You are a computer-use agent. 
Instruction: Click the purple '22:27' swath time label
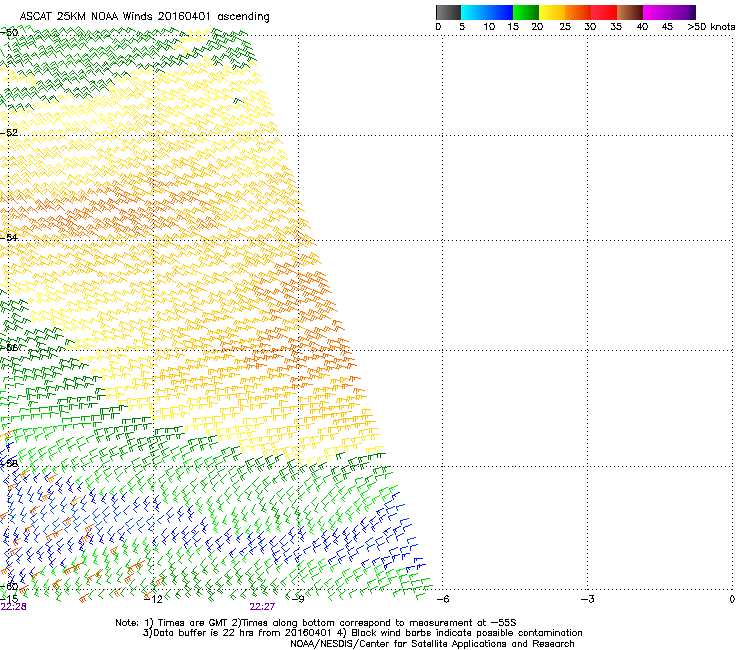(262, 607)
